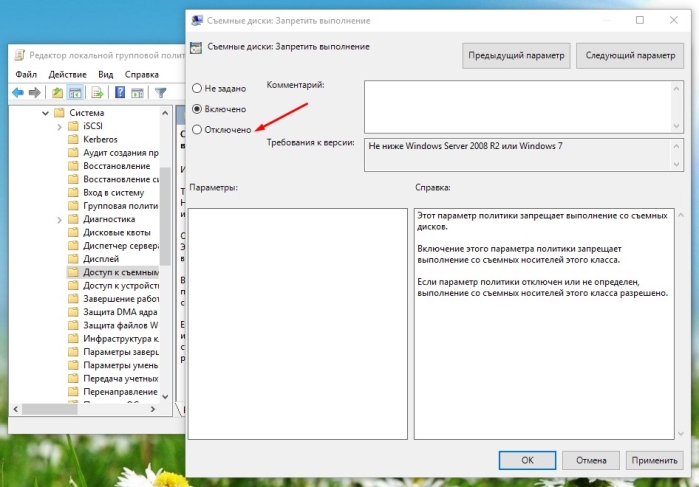Open help with the blue question icon
This screenshot has height=487, width=699.
(120, 92)
